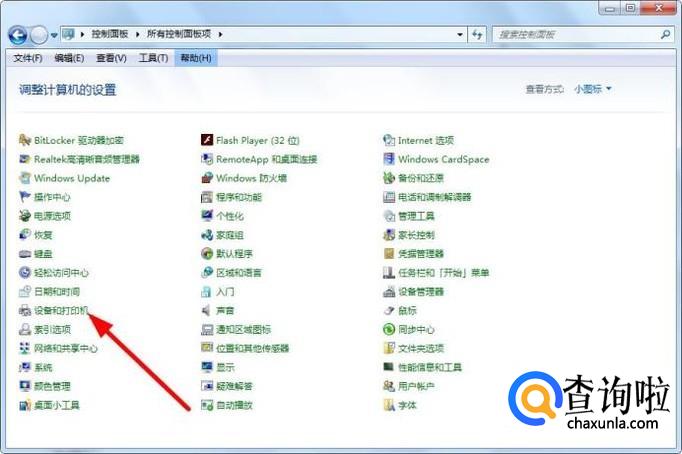Open the Windows CardSpace link

[x=444, y=159]
